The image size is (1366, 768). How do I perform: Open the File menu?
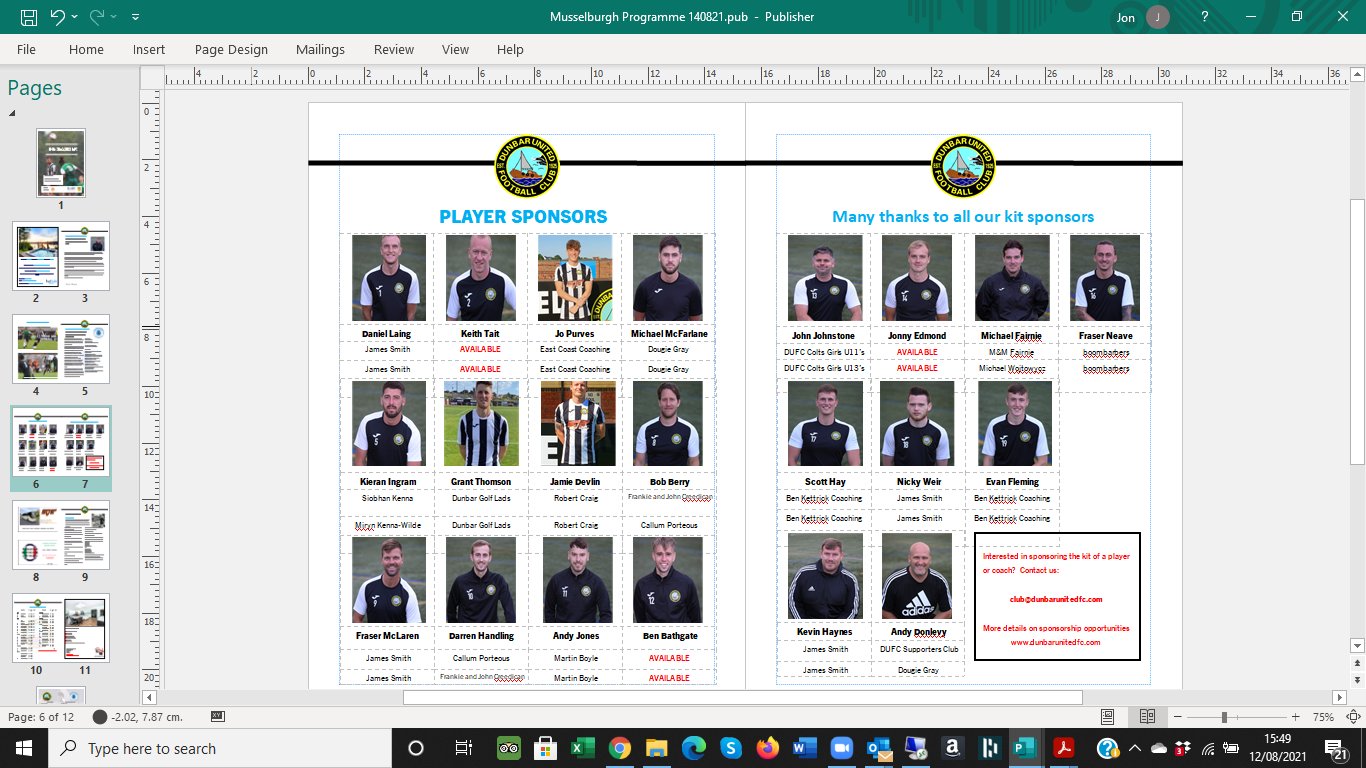point(26,49)
